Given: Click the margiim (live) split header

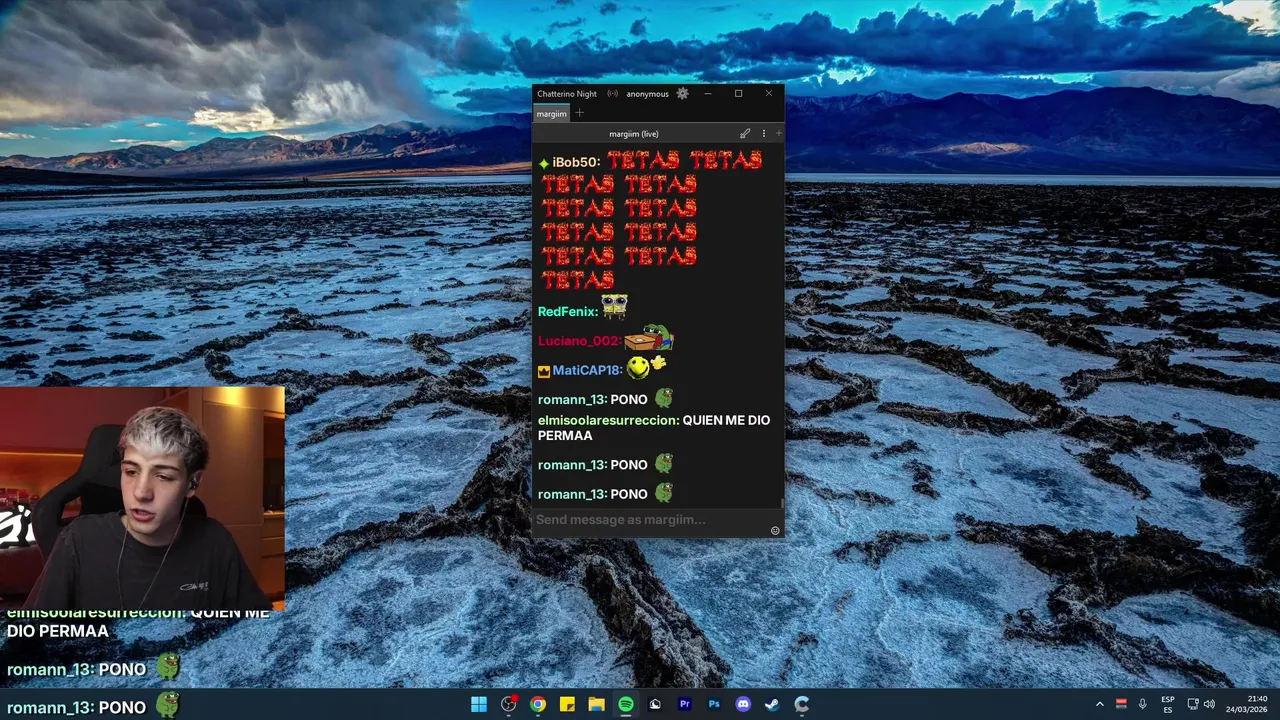Looking at the screenshot, I should pos(634,134).
